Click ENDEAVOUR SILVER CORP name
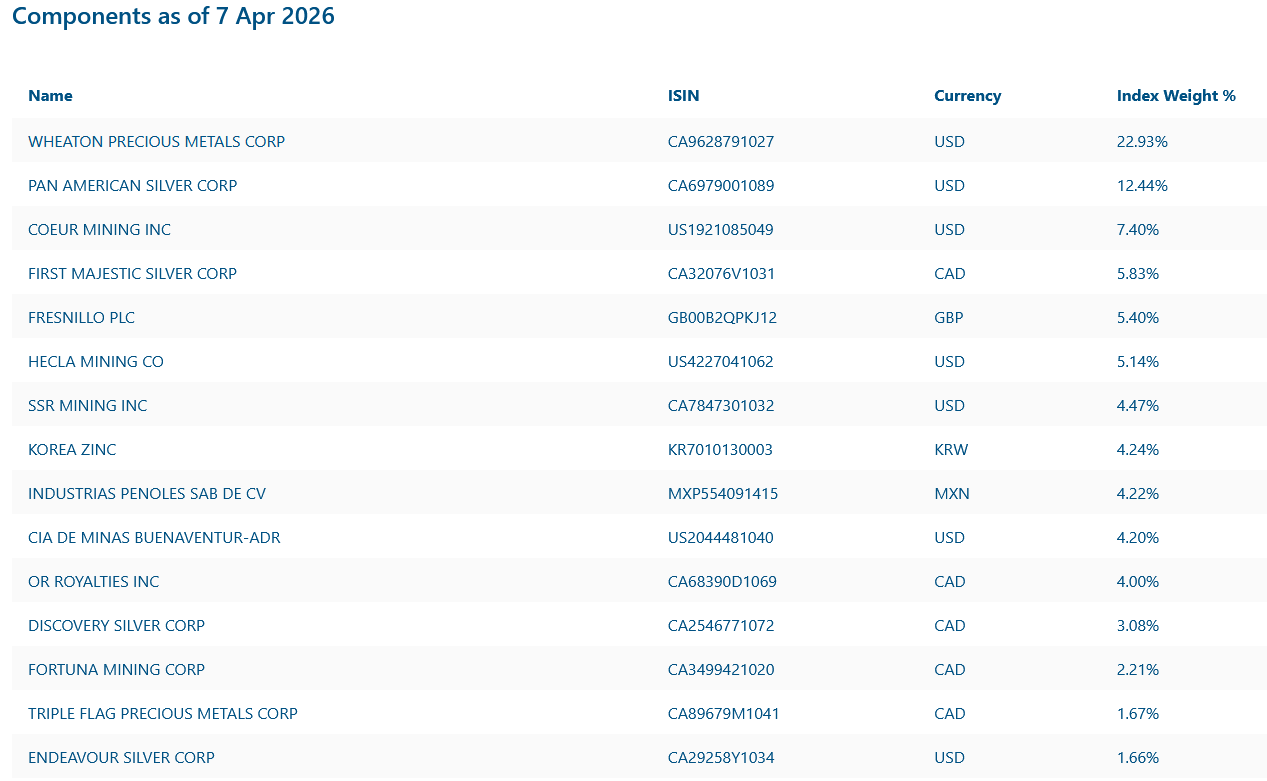The height and width of the screenshot is (781, 1267). pyautogui.click(x=121, y=758)
